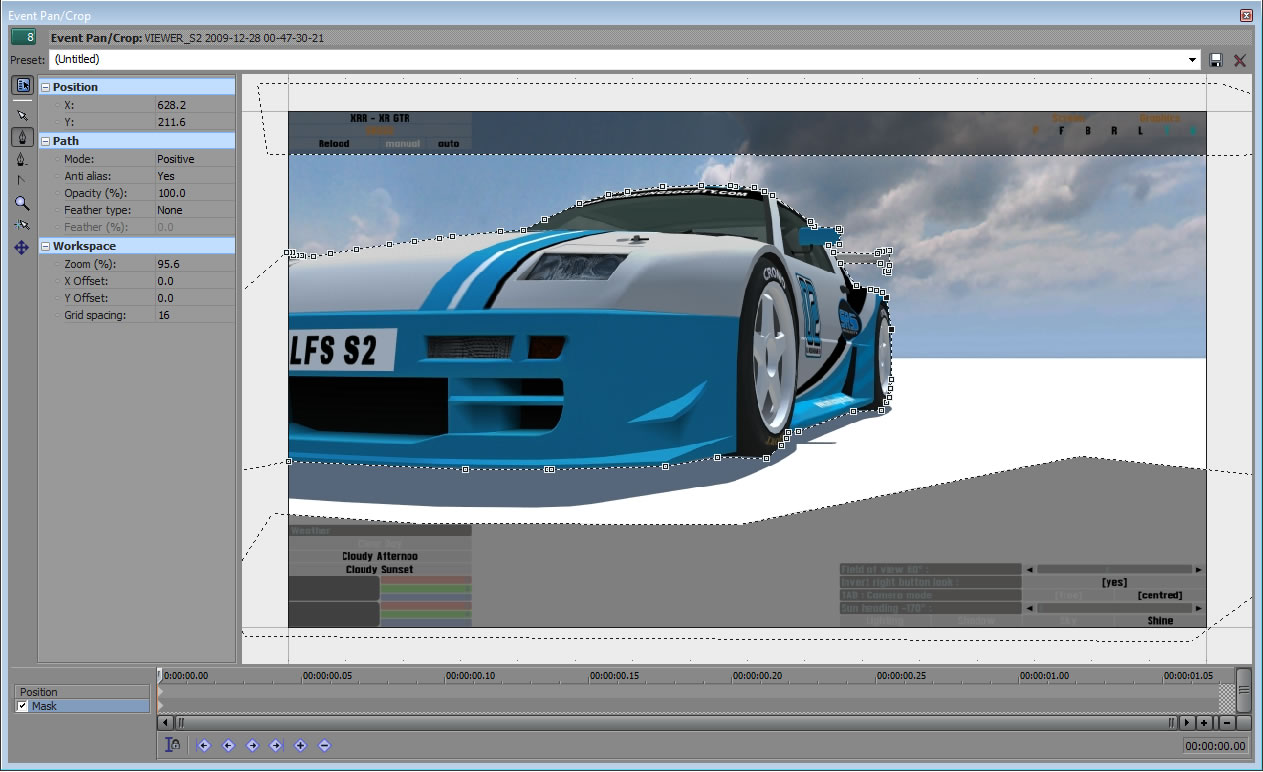
Task: Click the LFS S2 plate in preview
Action: pyautogui.click(x=340, y=351)
